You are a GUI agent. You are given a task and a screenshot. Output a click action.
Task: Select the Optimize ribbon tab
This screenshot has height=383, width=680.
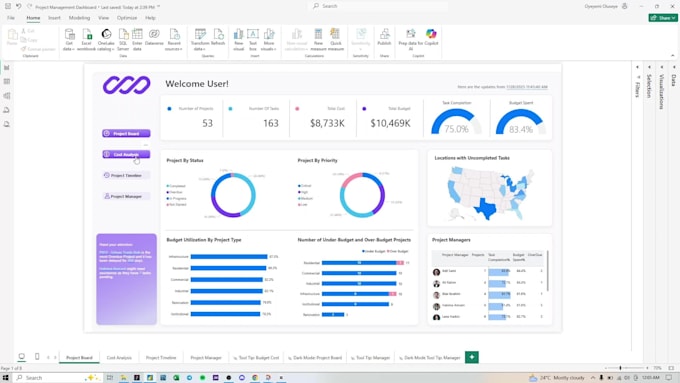point(127,18)
